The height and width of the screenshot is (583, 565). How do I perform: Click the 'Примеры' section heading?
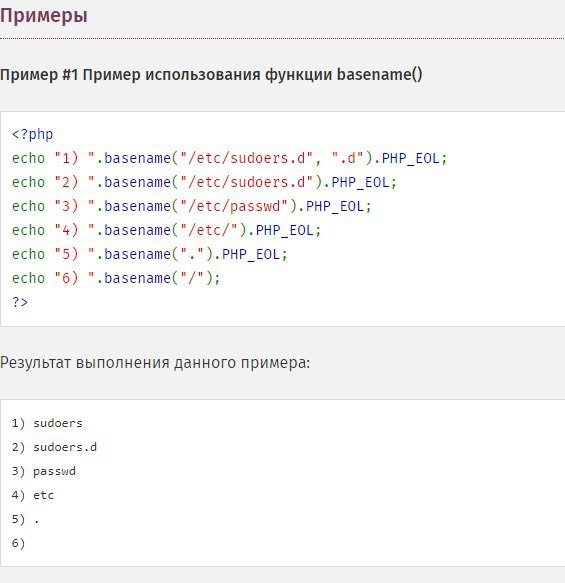(x=44, y=16)
